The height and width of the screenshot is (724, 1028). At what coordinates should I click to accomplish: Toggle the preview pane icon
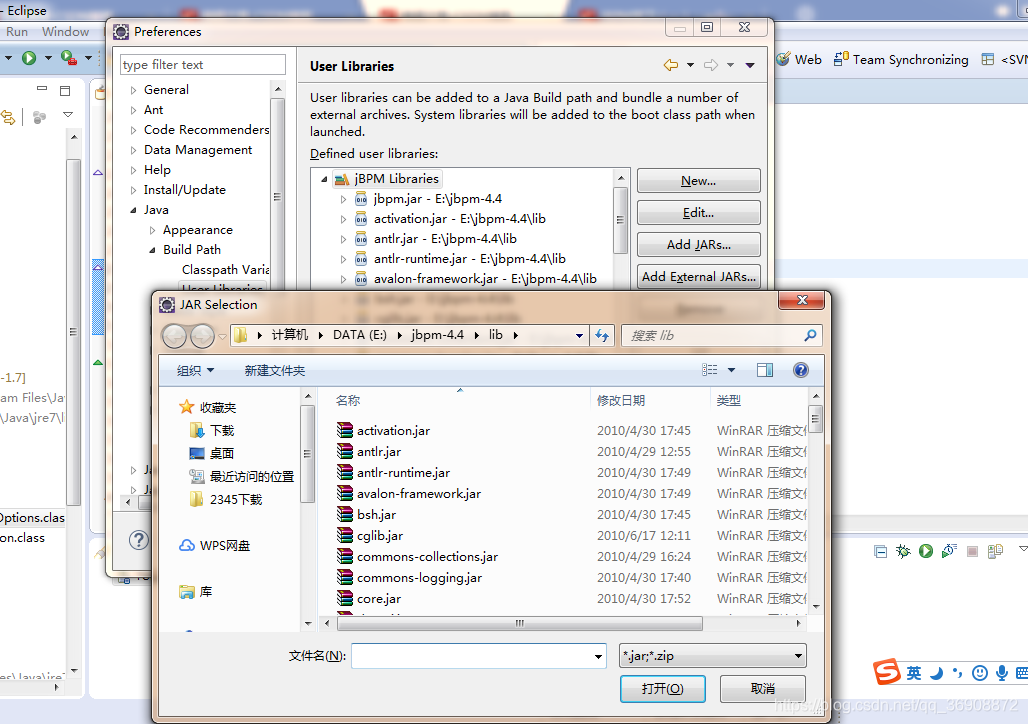coord(764,370)
